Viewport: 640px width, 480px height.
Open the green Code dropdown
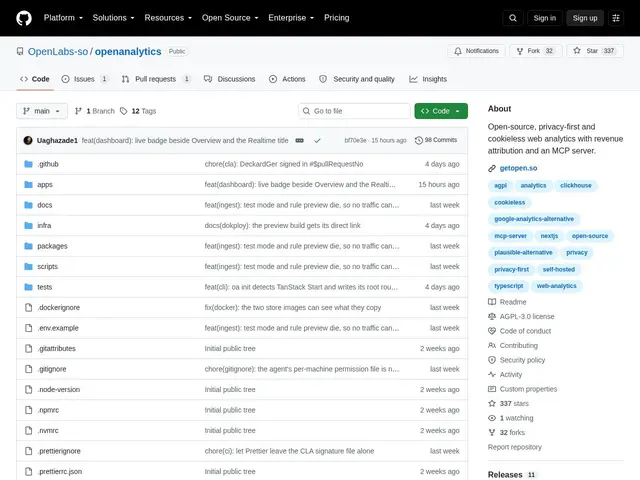pyautogui.click(x=441, y=111)
